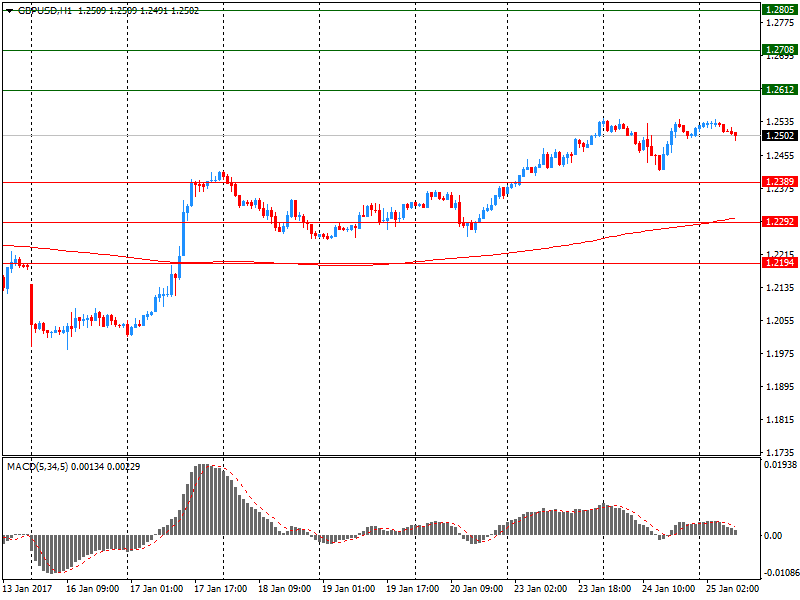
Task: Click the 1.1735 price scale value
Action: 780,453
